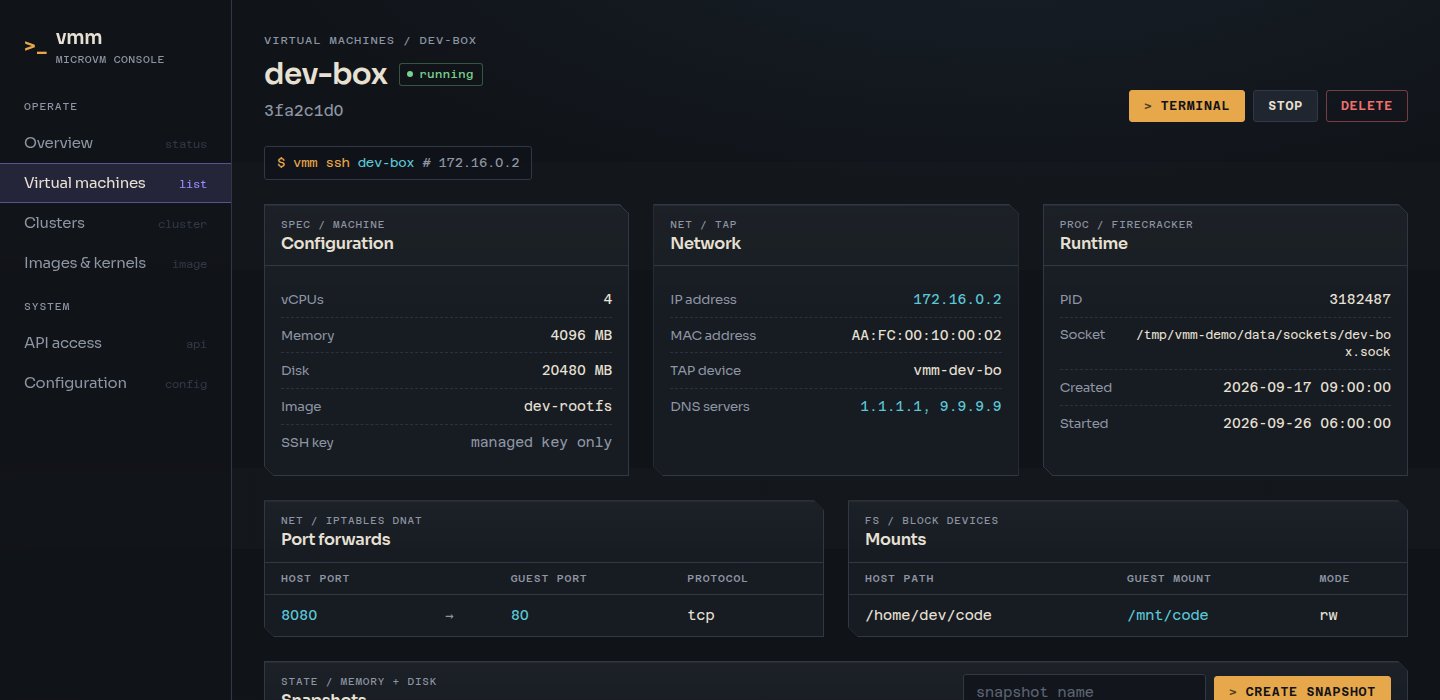Click the Memory value 4096 MB
The image size is (1440, 700).
pos(581,335)
